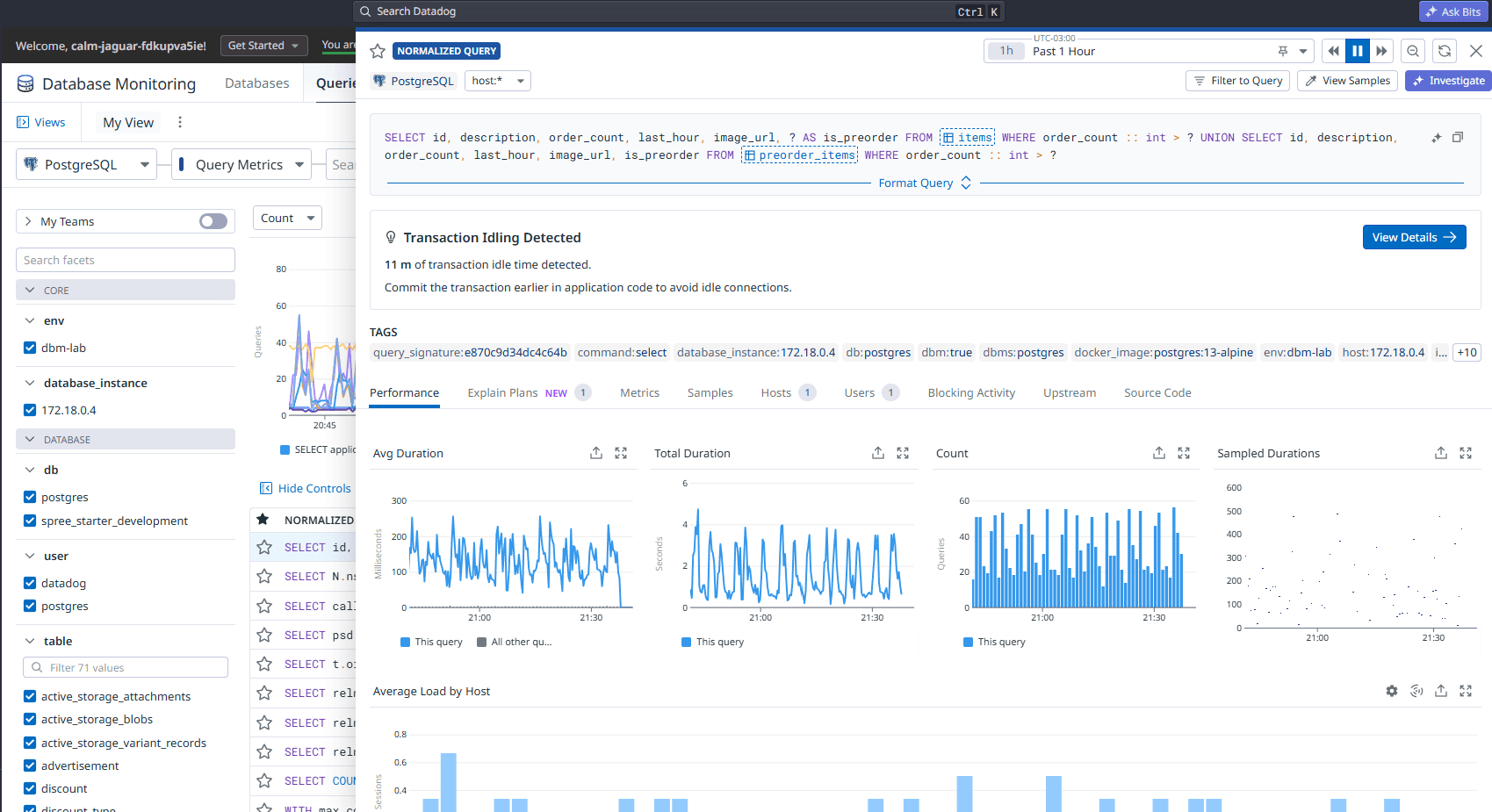Star the normalized query panel header

378,51
